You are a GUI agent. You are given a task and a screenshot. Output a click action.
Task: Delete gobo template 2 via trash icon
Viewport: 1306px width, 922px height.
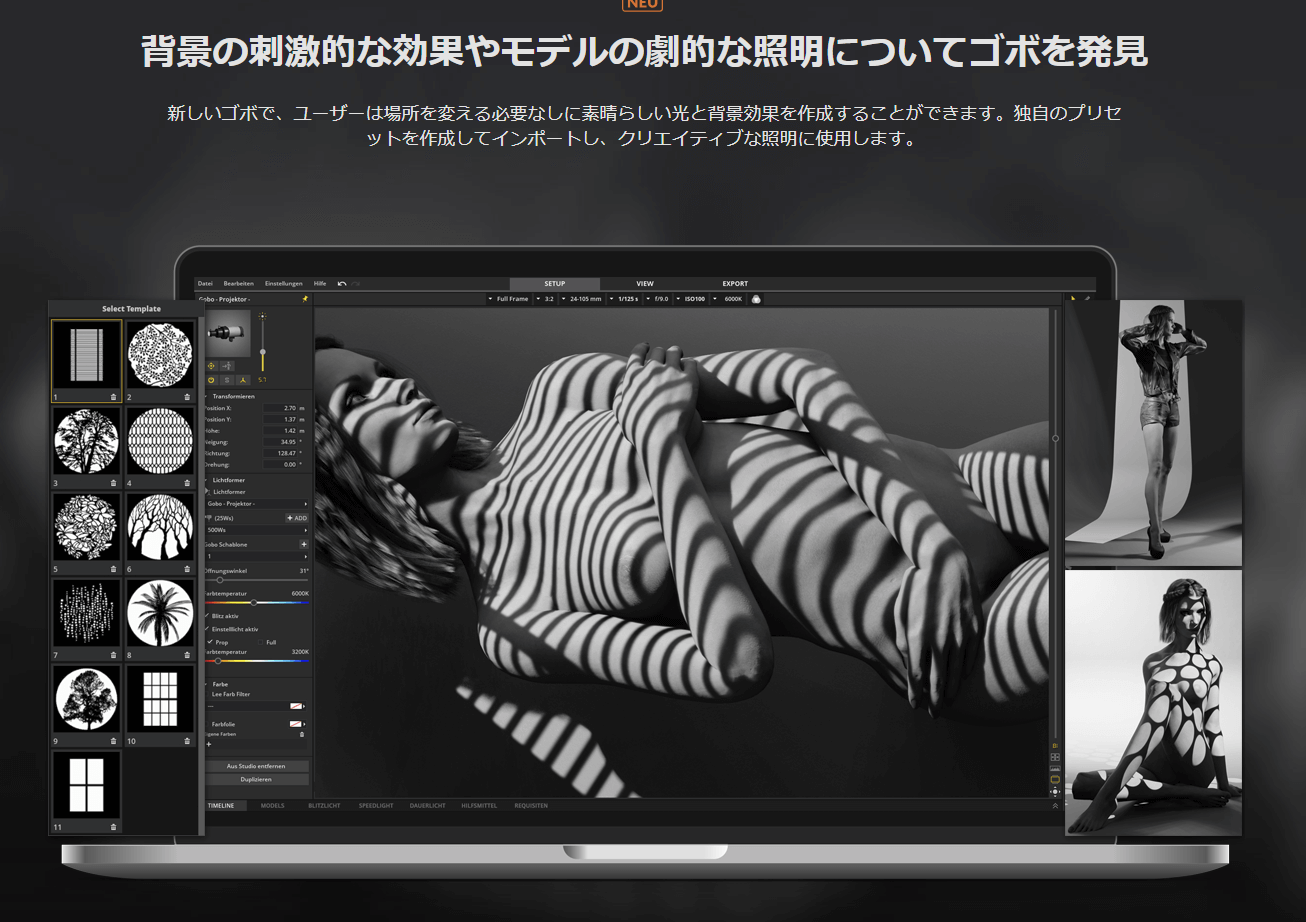187,397
